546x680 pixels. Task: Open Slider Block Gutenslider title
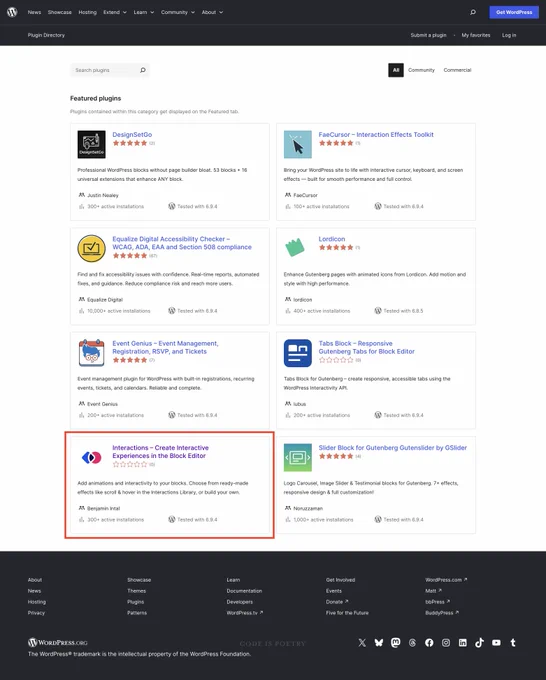(392, 448)
